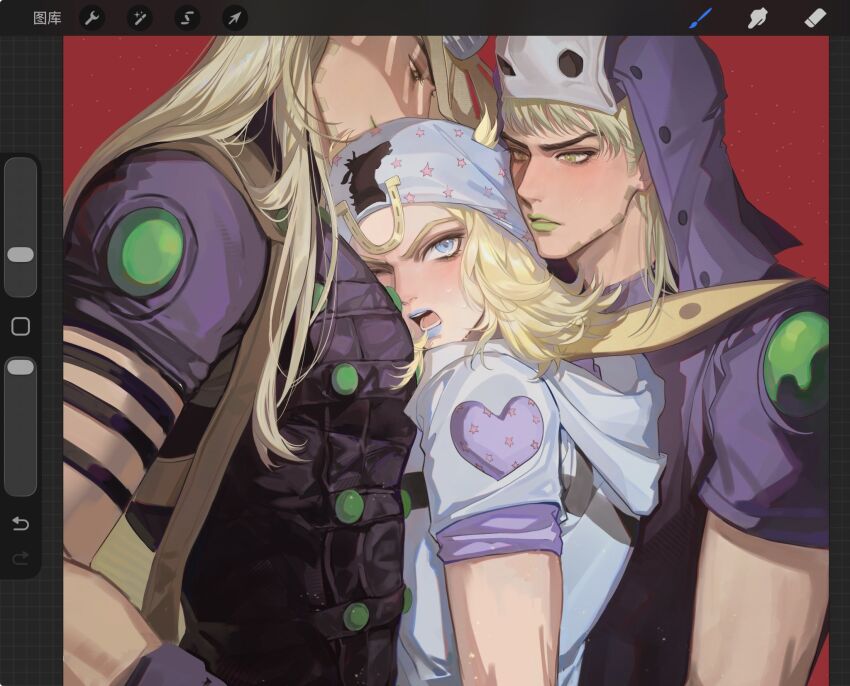This screenshot has width=850, height=686.
Task: Undo the last stroke
Action: (x=21, y=524)
